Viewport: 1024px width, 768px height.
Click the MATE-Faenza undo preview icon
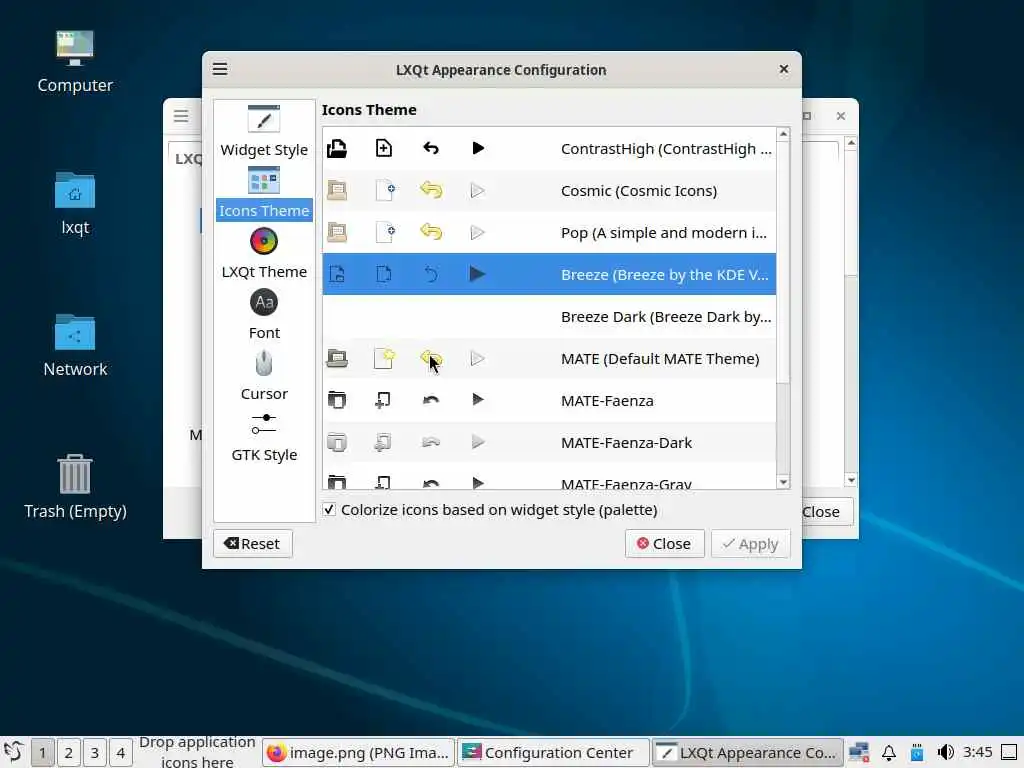coord(431,400)
